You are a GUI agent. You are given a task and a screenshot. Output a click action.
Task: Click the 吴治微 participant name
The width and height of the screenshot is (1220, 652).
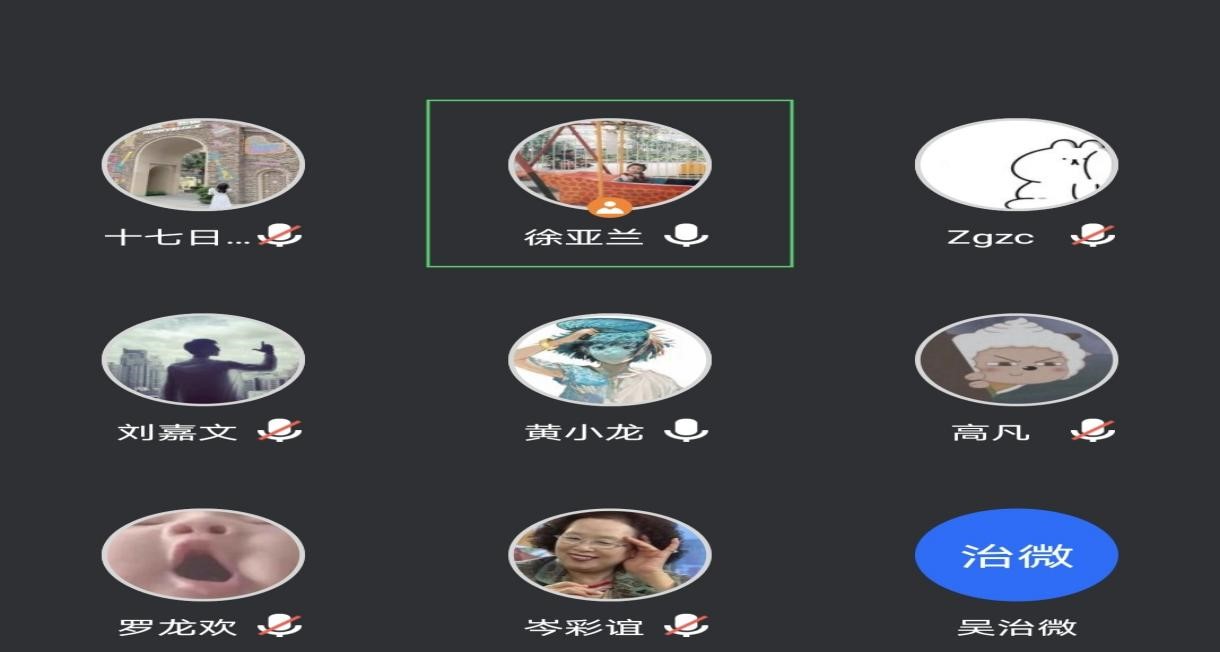pyautogui.click(x=1016, y=628)
